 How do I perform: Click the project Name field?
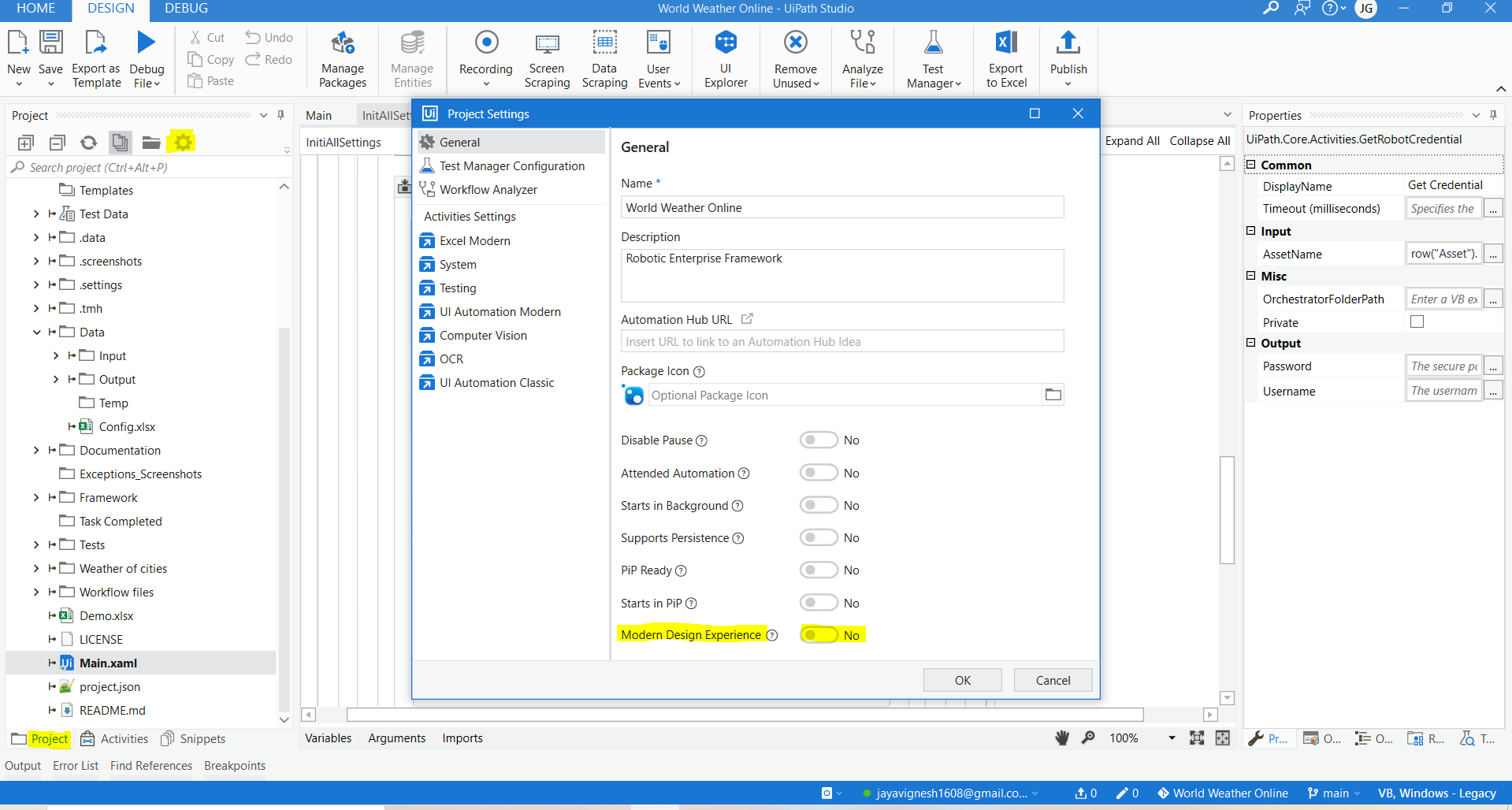[842, 207]
